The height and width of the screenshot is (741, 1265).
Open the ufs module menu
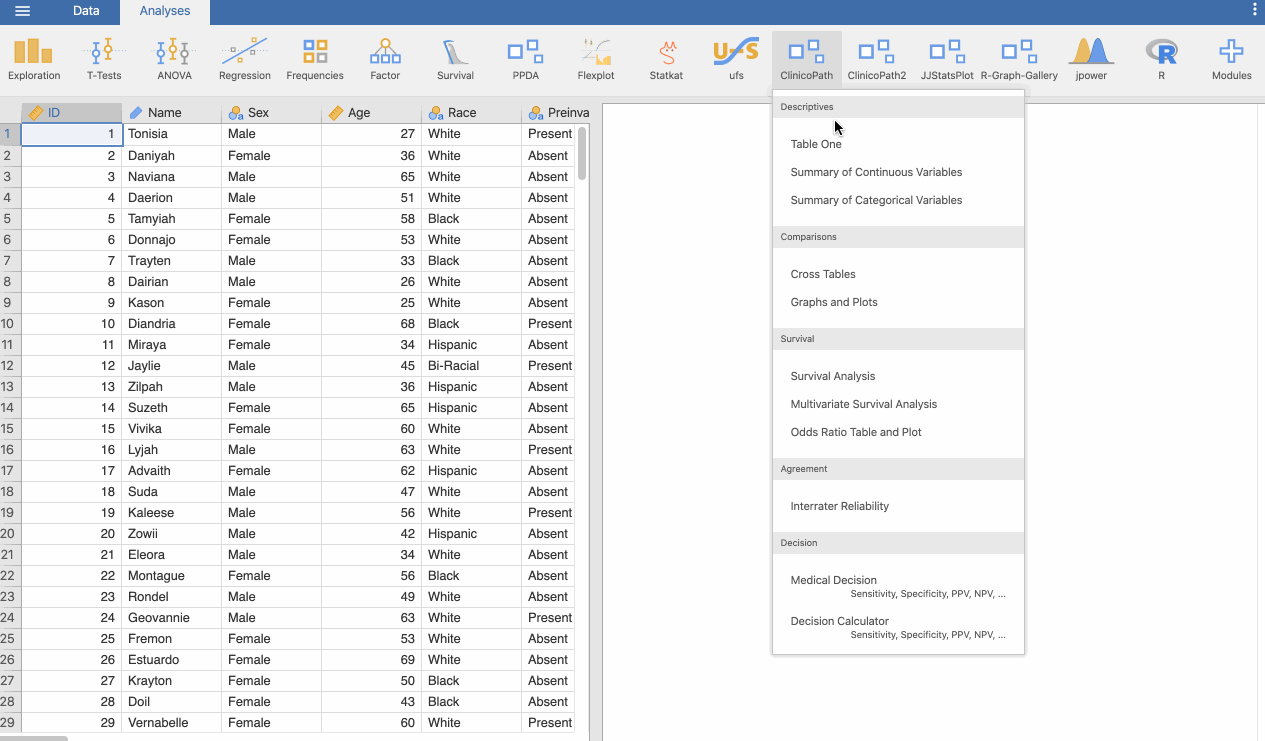point(736,60)
